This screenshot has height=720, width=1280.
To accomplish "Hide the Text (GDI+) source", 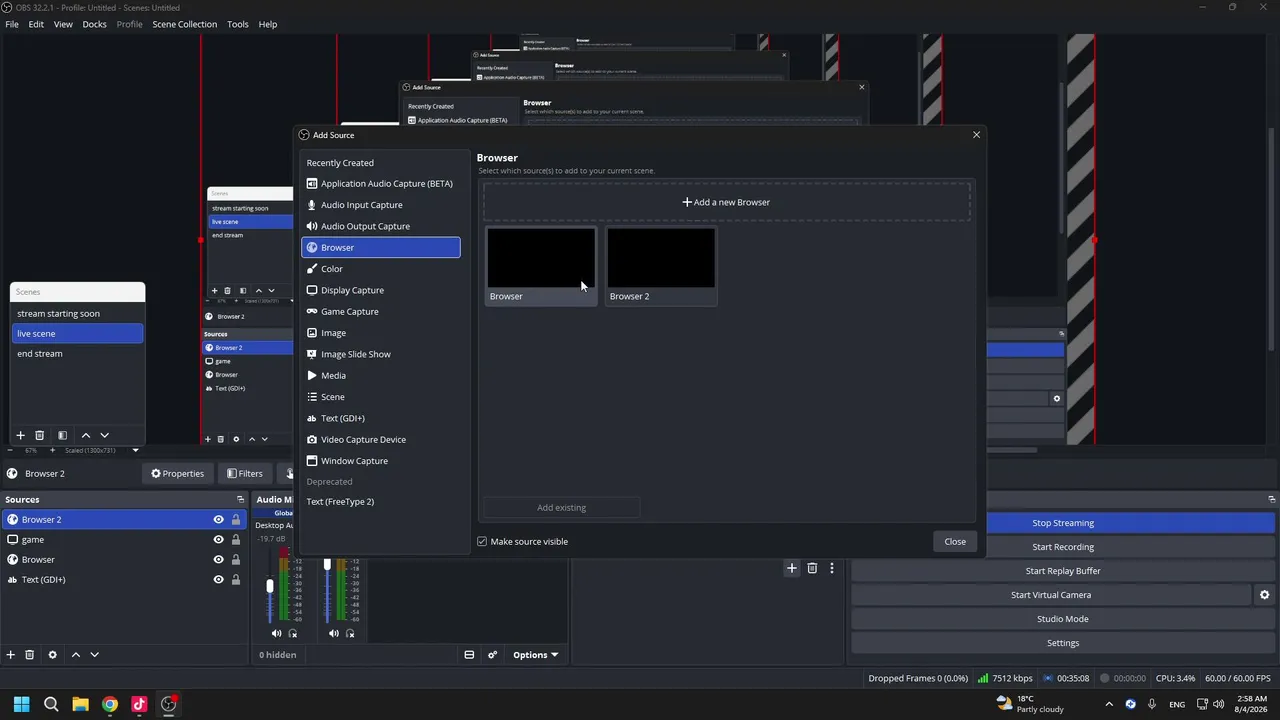I will pyautogui.click(x=218, y=580).
